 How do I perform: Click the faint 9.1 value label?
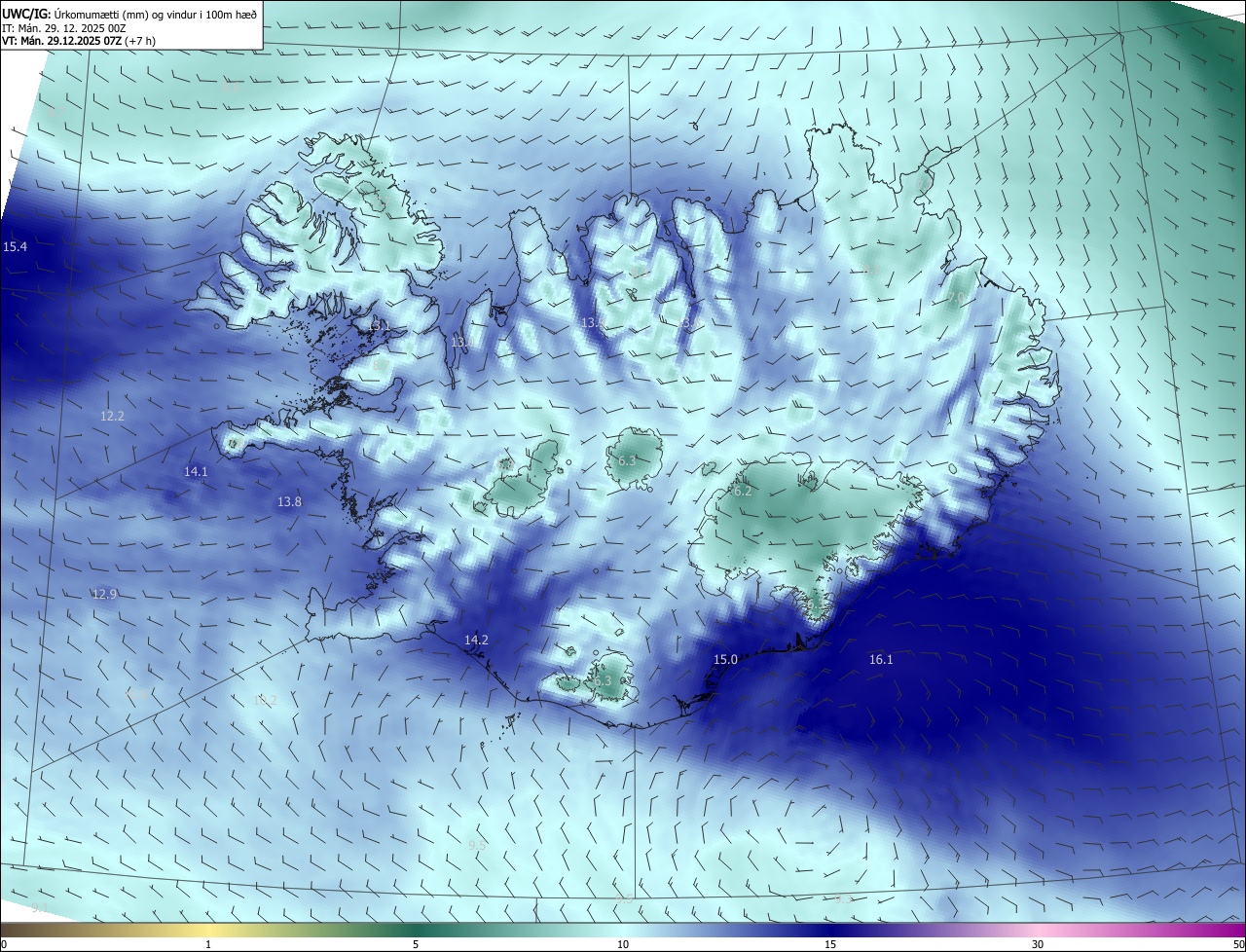[x=39, y=907]
